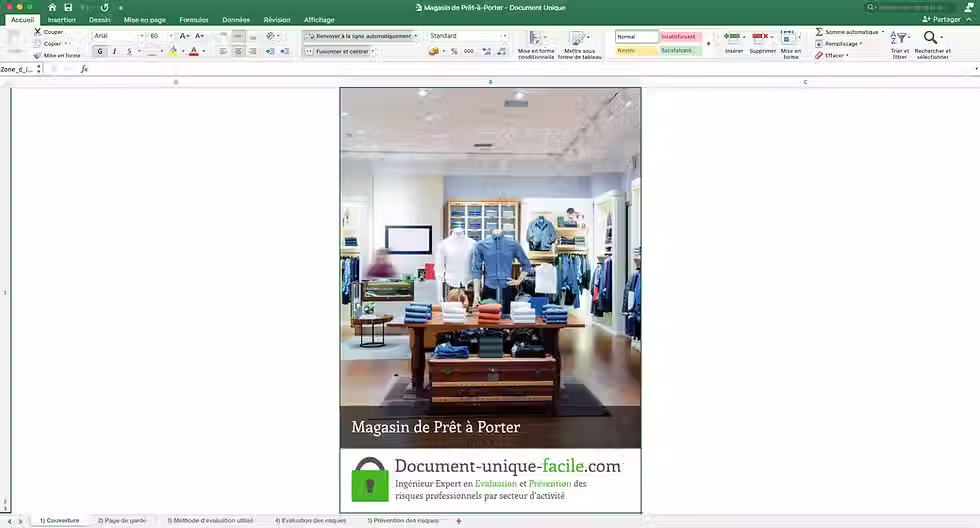Image resolution: width=980 pixels, height=528 pixels.
Task: Open fill color dropdown arrow
Action: click(182, 51)
